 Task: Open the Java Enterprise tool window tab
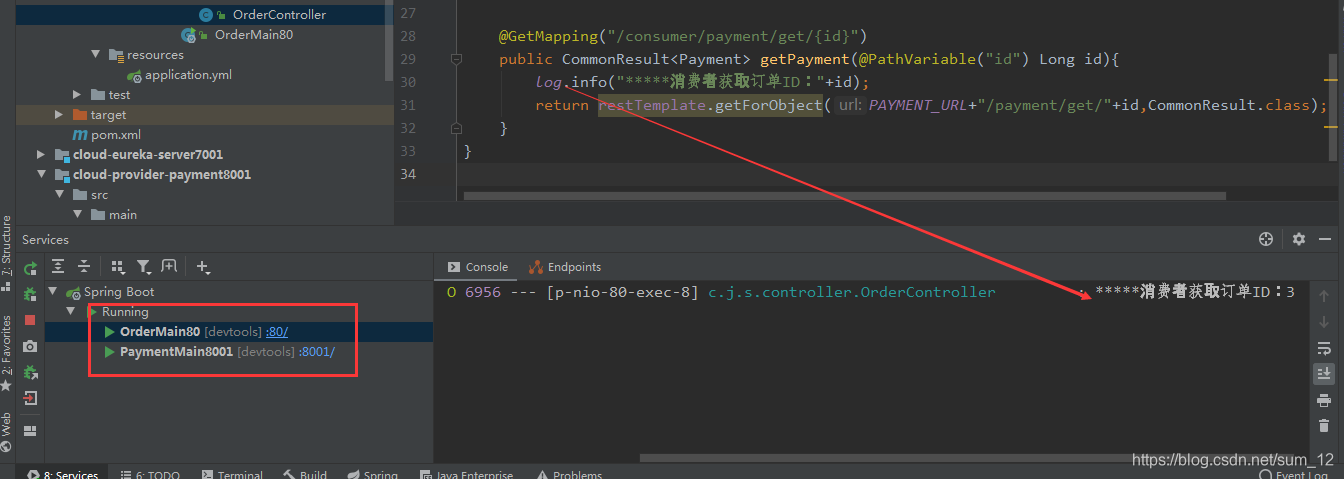click(465, 475)
